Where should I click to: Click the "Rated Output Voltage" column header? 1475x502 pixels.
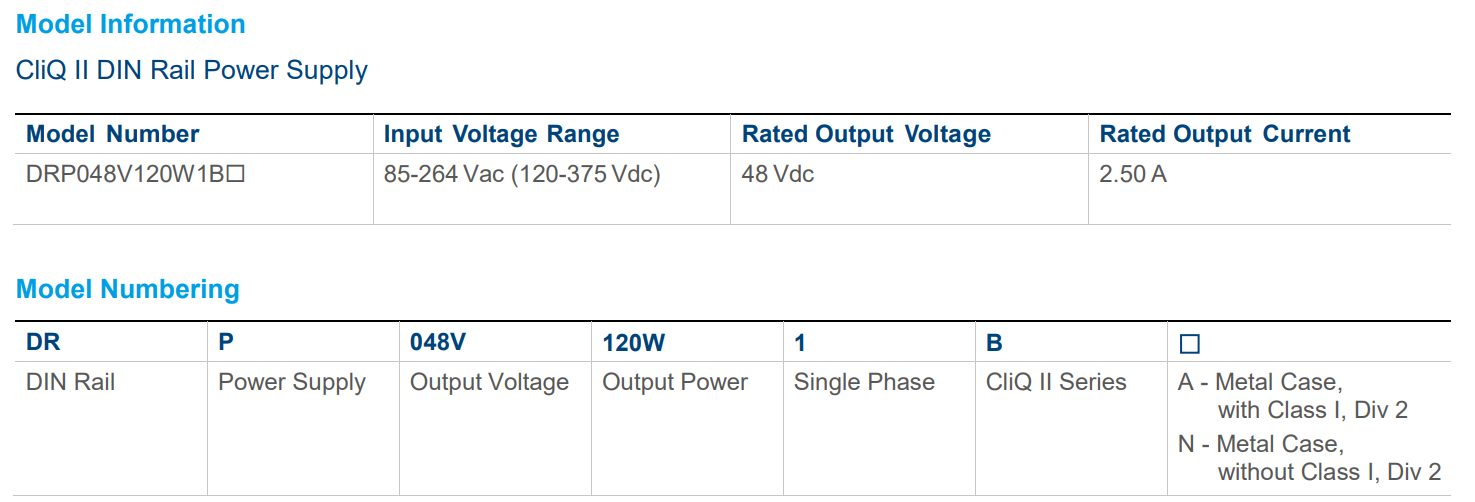[x=866, y=134]
